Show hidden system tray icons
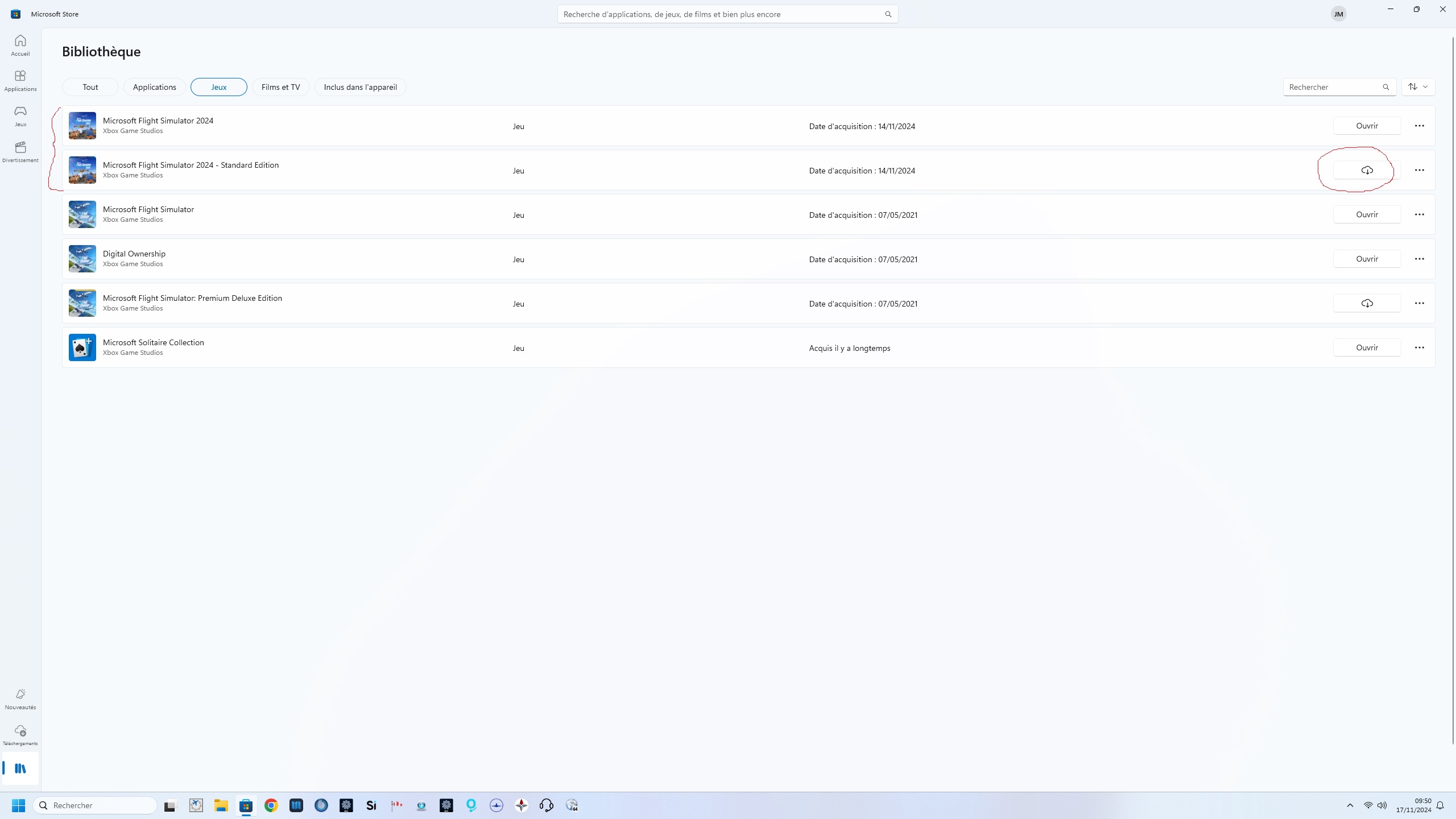 pos(1350,805)
